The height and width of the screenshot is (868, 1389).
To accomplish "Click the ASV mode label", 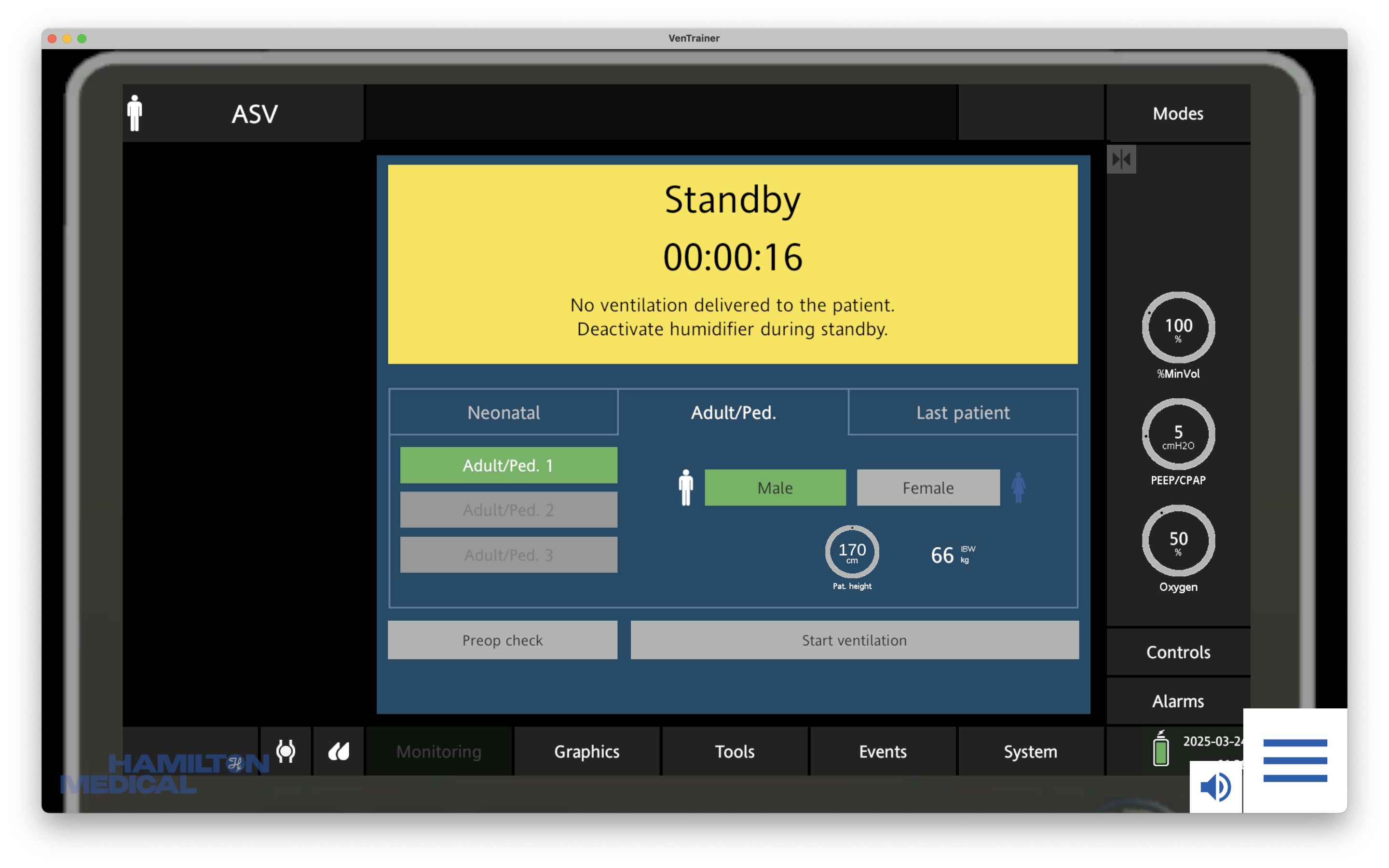I will (x=254, y=114).
